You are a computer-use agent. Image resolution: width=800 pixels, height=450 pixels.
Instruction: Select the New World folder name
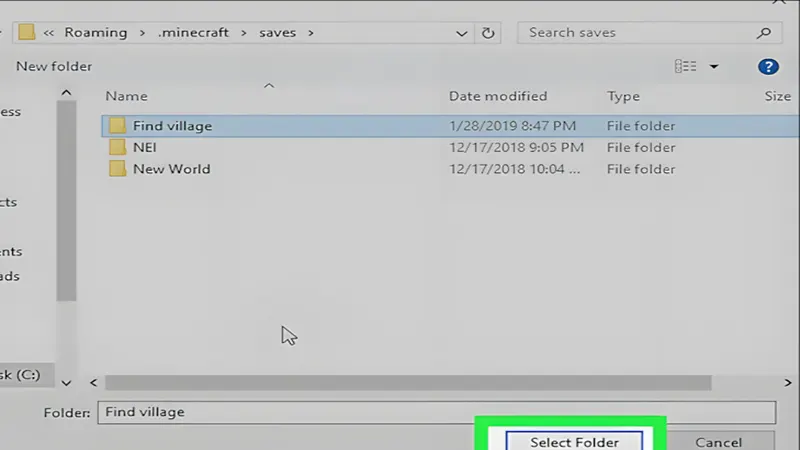click(x=171, y=169)
